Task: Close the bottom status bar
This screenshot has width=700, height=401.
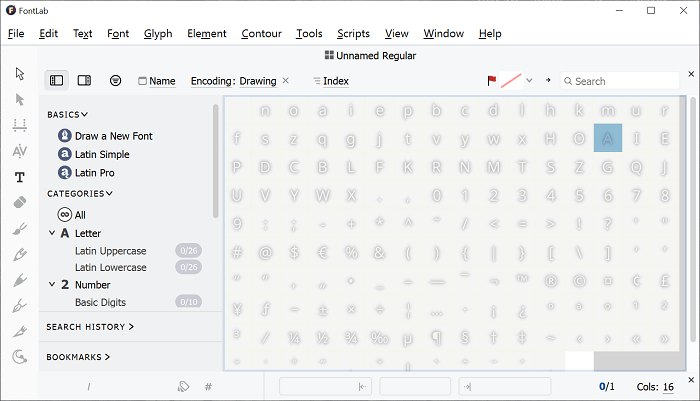Action: click(x=691, y=380)
